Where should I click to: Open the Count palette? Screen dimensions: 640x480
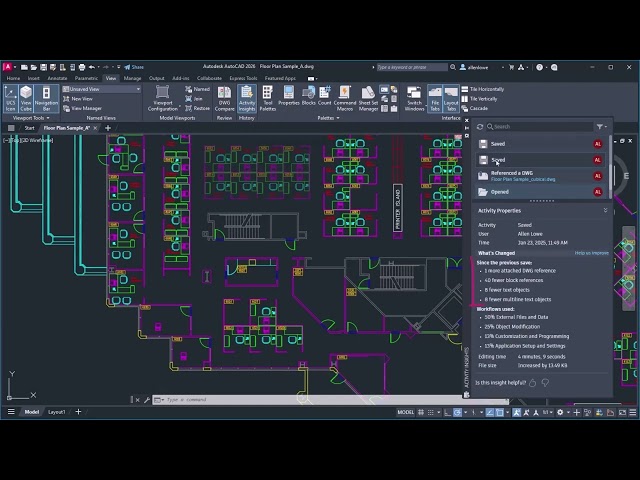click(x=325, y=96)
